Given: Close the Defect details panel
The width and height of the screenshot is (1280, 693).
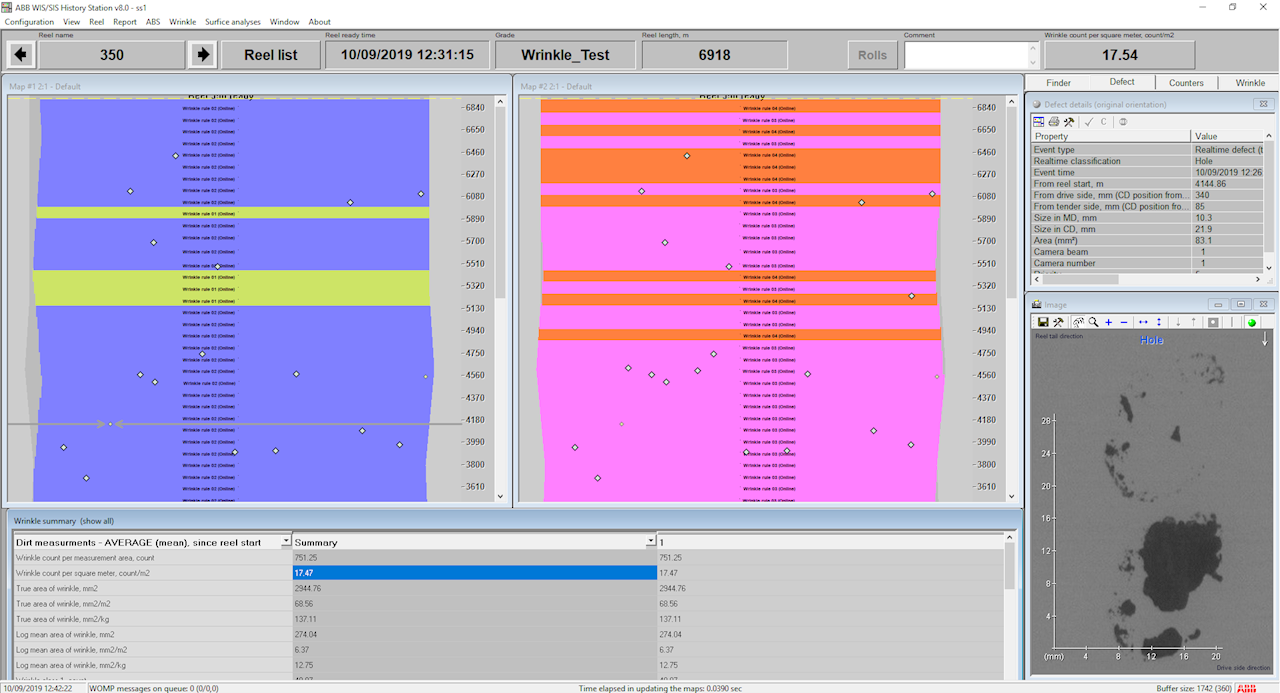Looking at the screenshot, I should click(1262, 104).
